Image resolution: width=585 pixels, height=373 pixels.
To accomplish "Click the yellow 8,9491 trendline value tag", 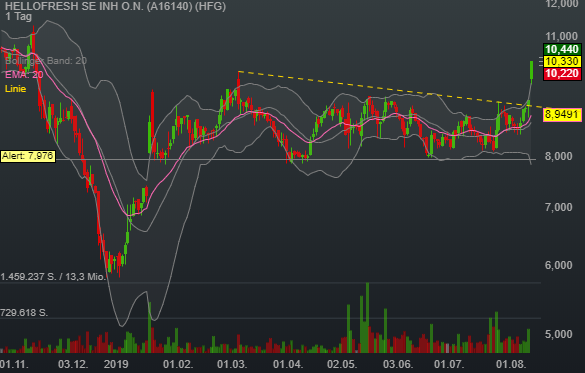I will tap(562, 114).
